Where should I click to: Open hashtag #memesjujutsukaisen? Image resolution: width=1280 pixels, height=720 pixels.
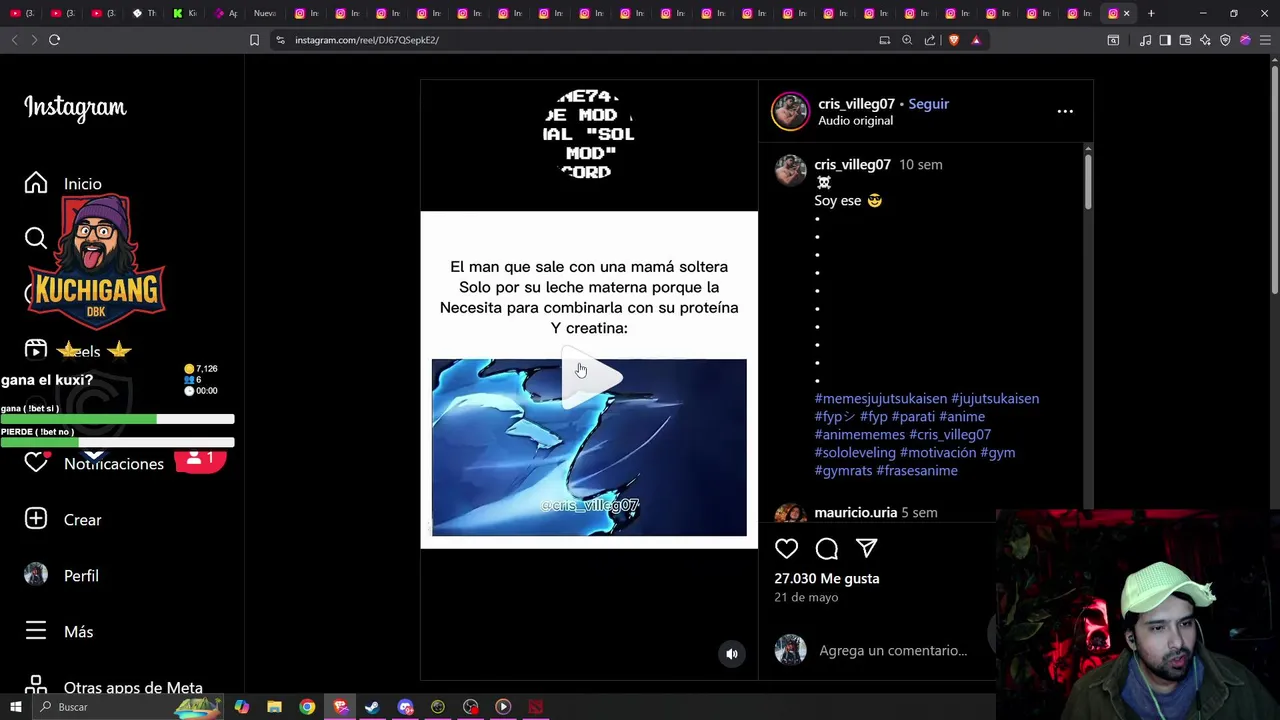pos(881,398)
